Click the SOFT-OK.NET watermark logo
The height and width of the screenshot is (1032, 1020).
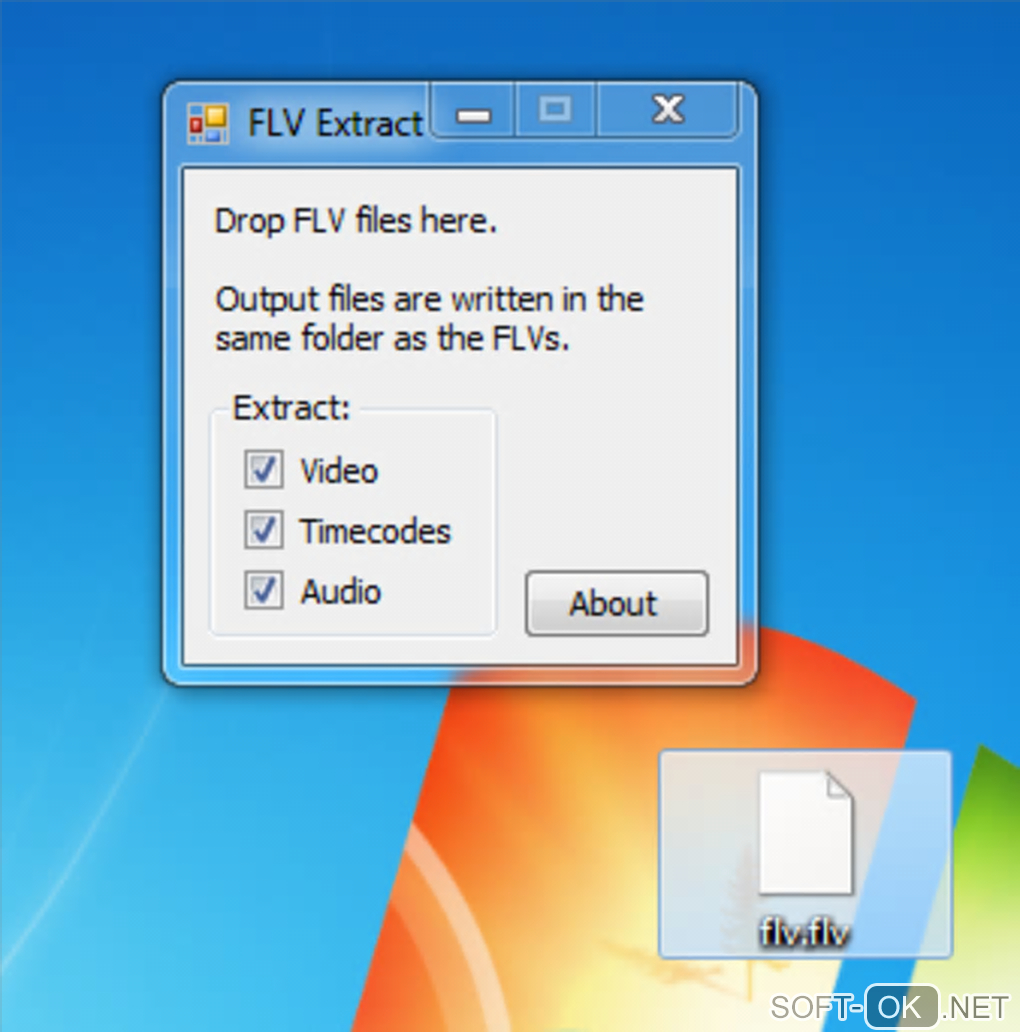890,1006
